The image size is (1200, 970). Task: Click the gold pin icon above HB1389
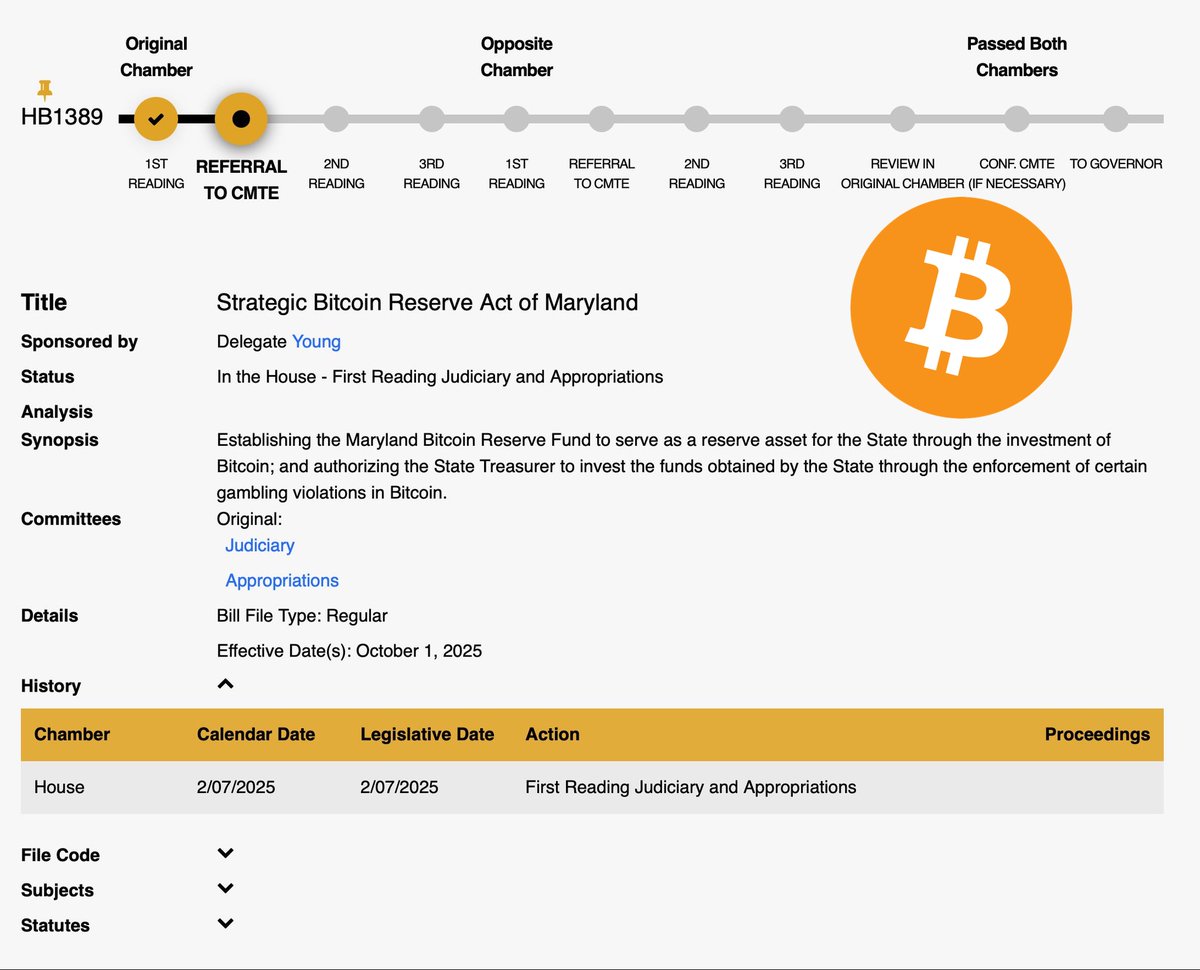click(x=44, y=89)
